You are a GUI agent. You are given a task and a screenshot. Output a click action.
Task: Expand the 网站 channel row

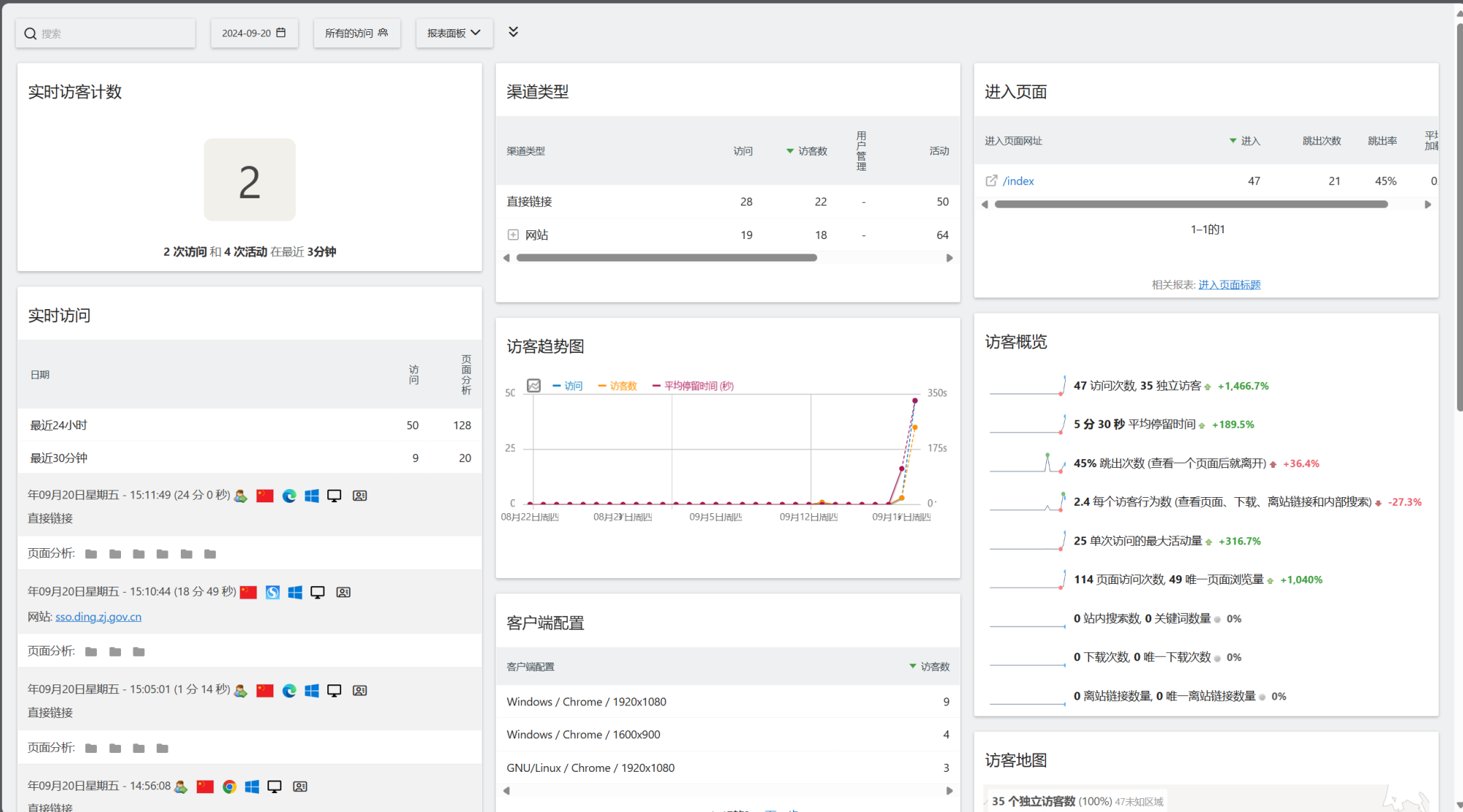coord(513,235)
